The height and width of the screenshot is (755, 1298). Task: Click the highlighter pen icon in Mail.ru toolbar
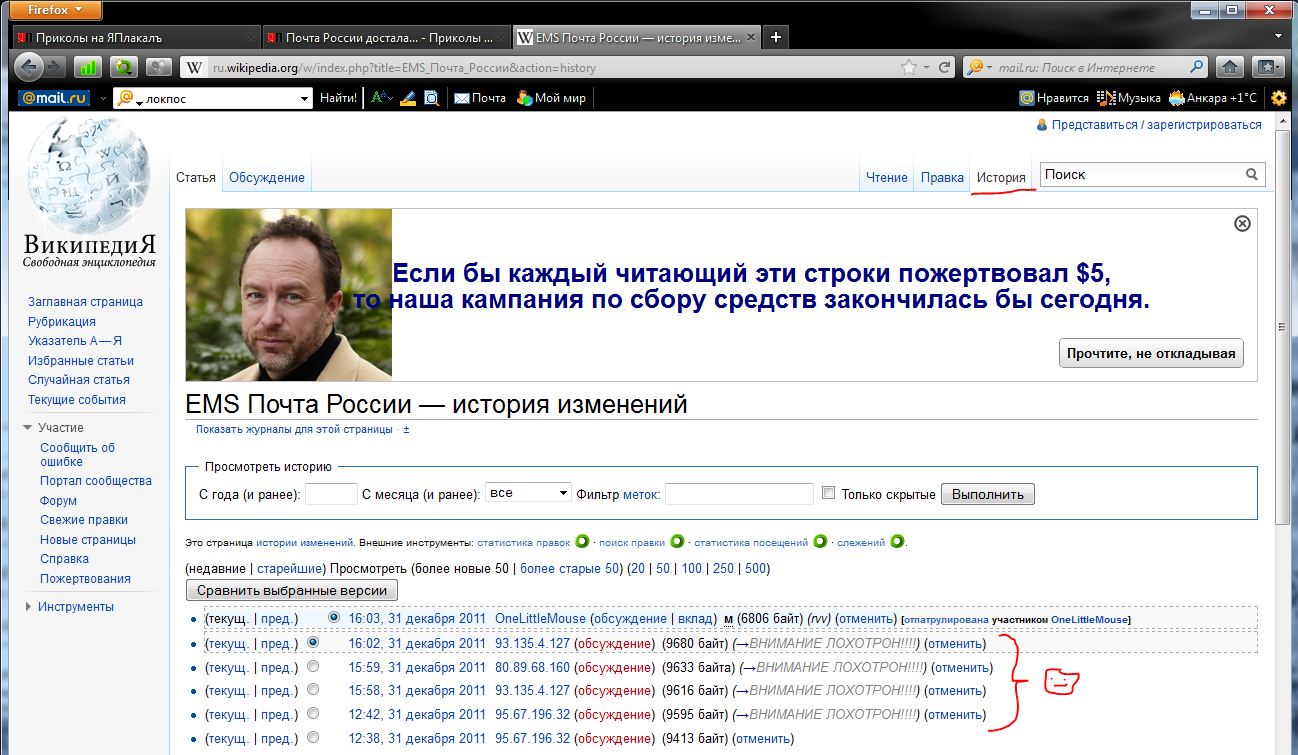407,98
